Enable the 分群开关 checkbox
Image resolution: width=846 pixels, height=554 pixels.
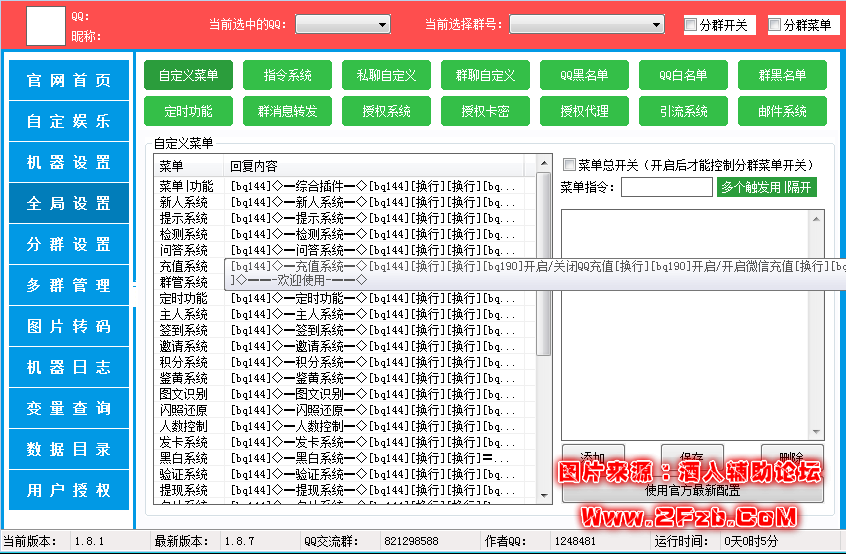[x=691, y=26]
